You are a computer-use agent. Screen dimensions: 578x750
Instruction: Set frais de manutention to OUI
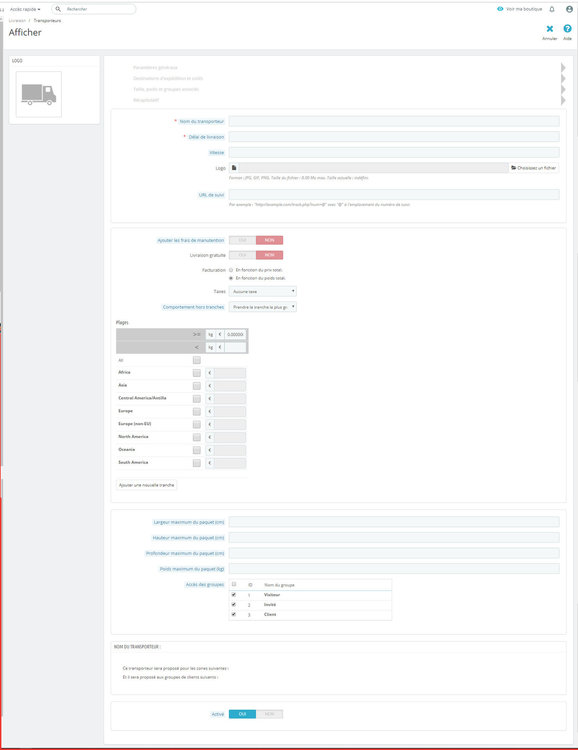point(242,240)
